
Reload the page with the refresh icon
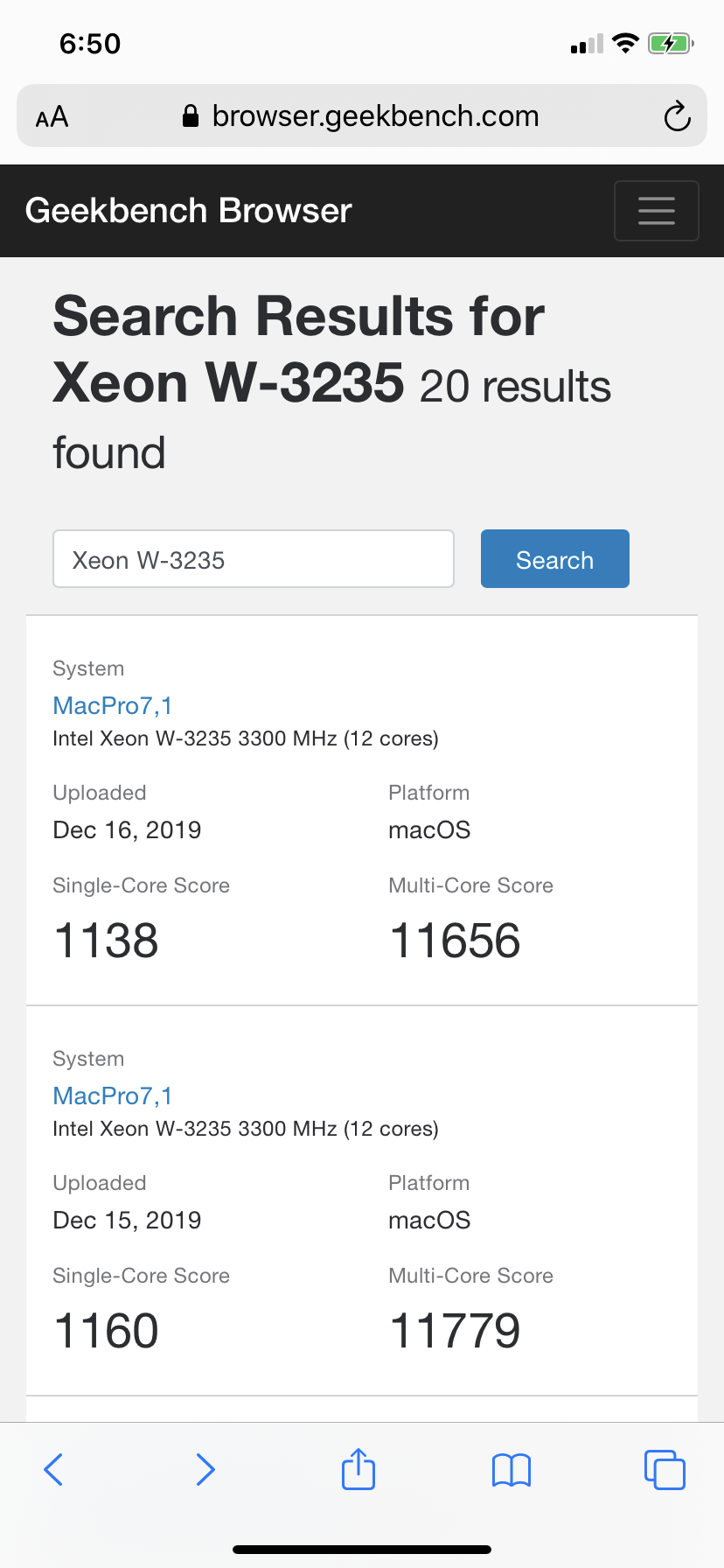coord(677,116)
